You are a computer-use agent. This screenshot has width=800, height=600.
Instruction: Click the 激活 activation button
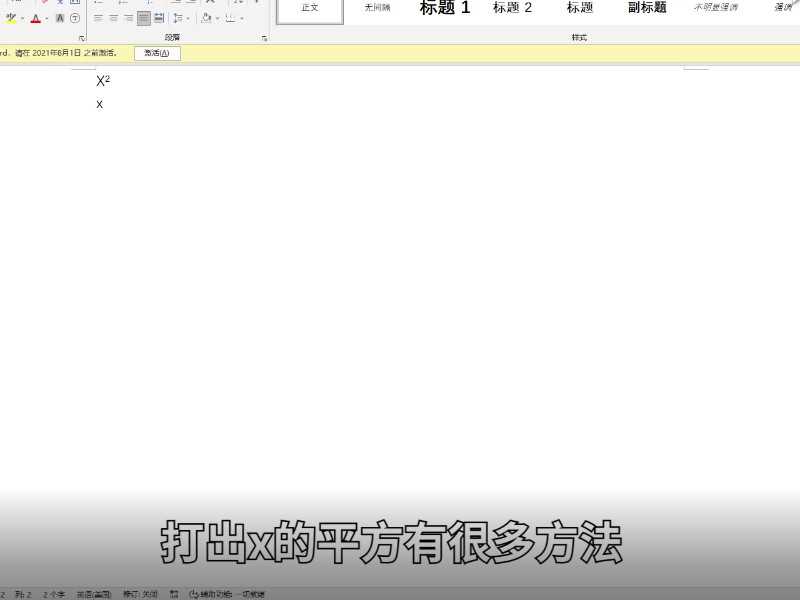(x=159, y=52)
